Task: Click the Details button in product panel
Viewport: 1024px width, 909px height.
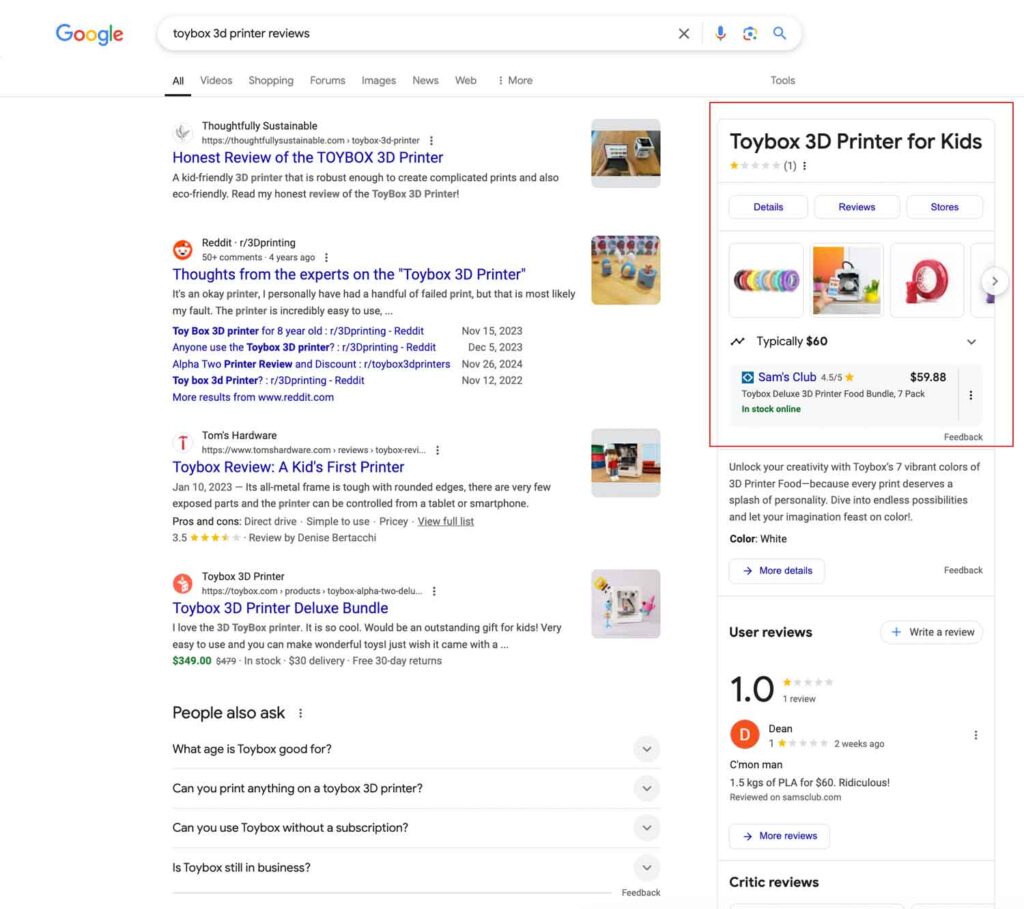Action: click(x=768, y=207)
